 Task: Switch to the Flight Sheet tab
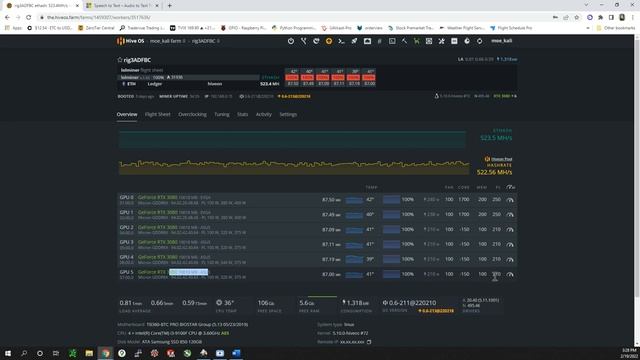158,115
